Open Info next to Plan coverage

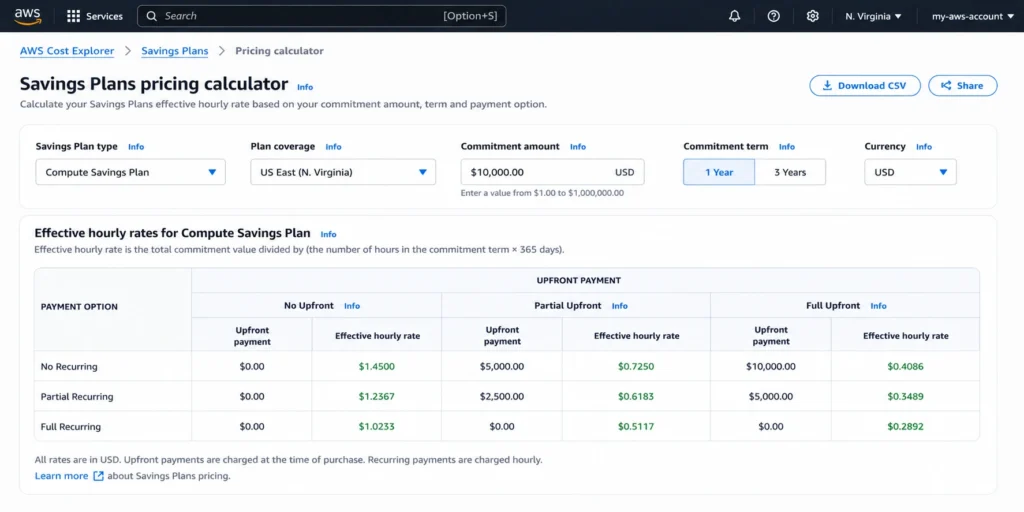coord(333,147)
